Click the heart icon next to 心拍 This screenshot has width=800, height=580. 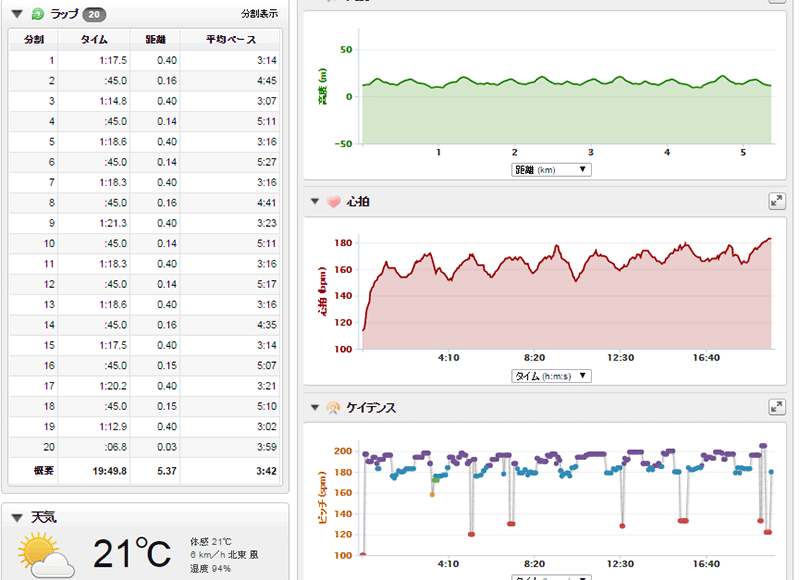point(334,202)
